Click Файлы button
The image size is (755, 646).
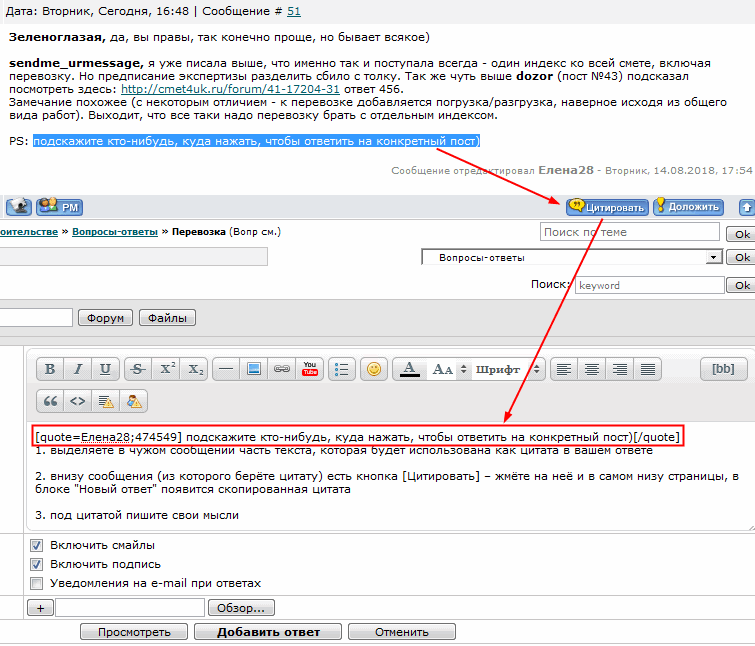(x=167, y=318)
